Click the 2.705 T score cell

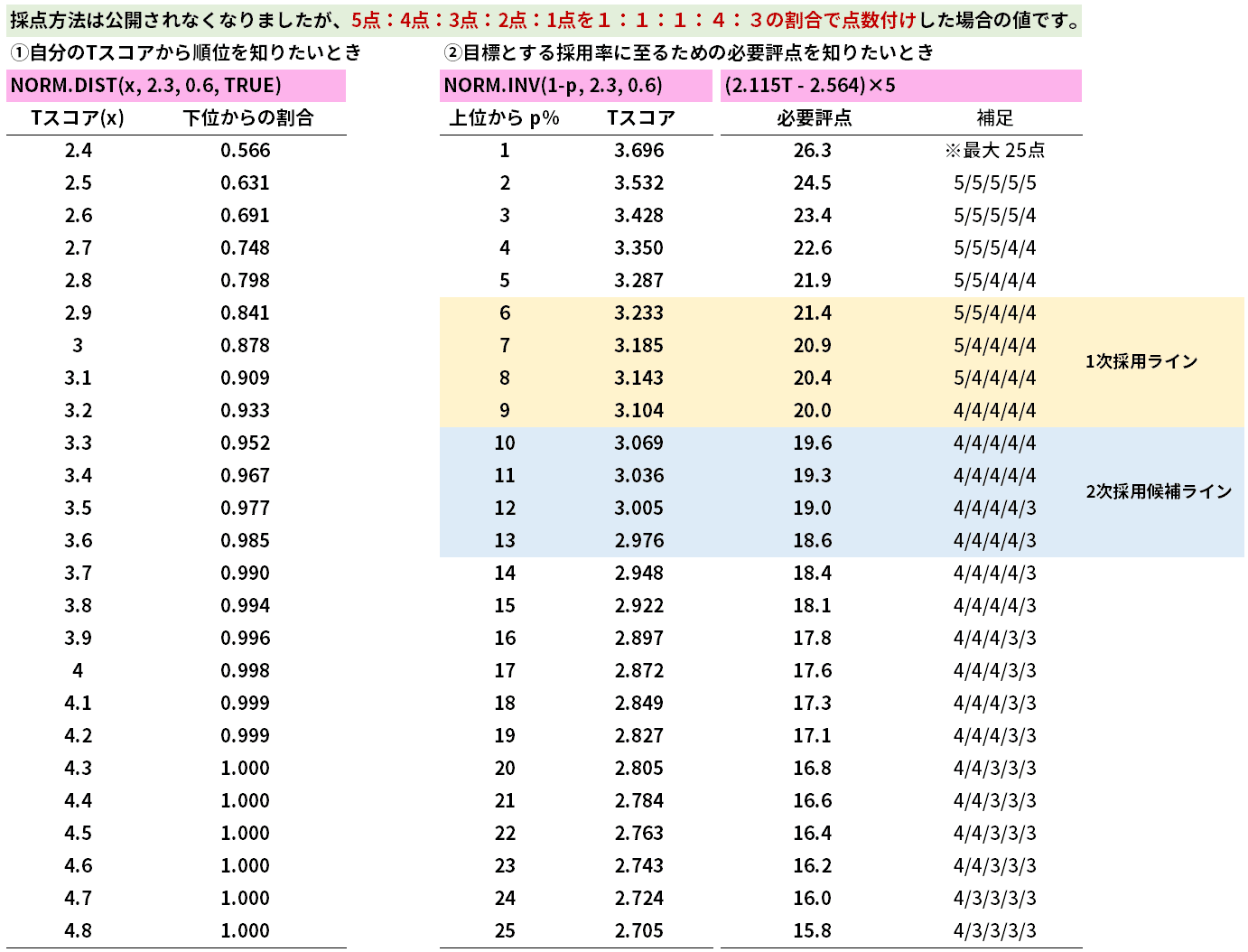click(x=638, y=931)
